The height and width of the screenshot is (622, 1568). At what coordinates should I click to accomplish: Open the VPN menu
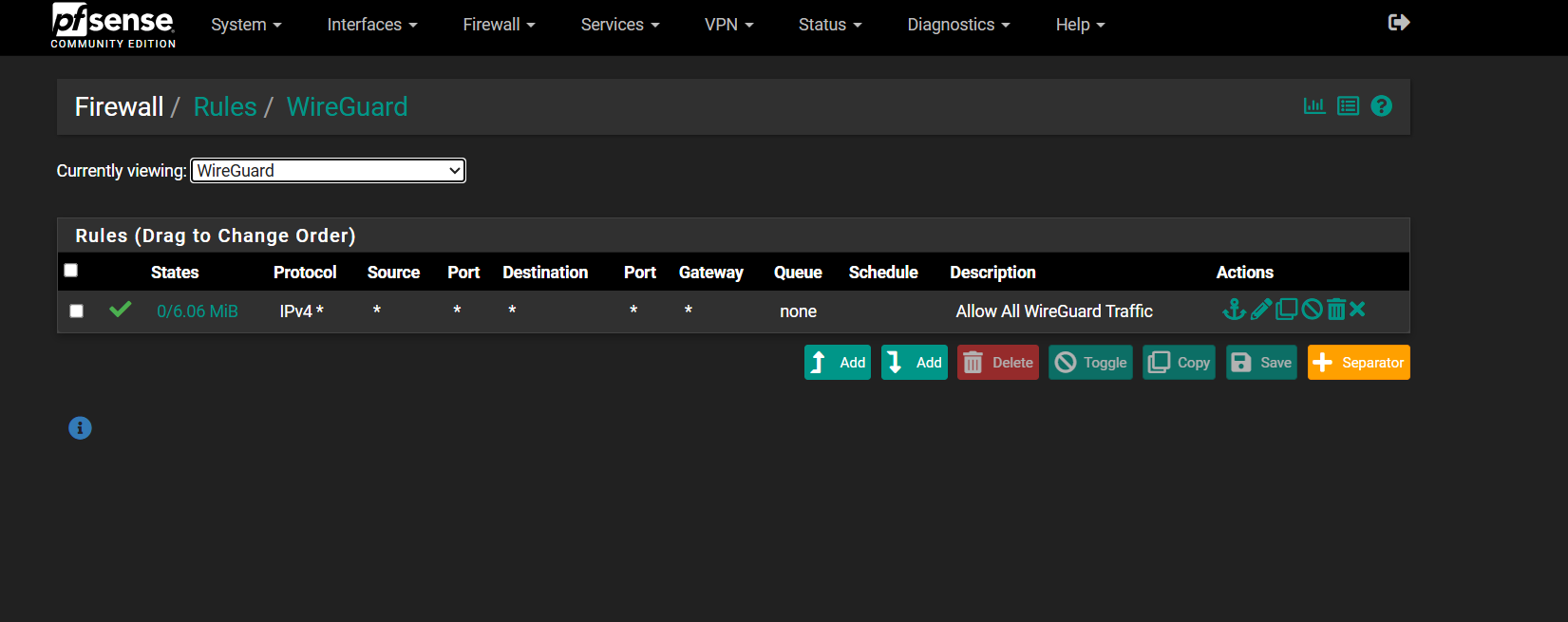point(728,25)
